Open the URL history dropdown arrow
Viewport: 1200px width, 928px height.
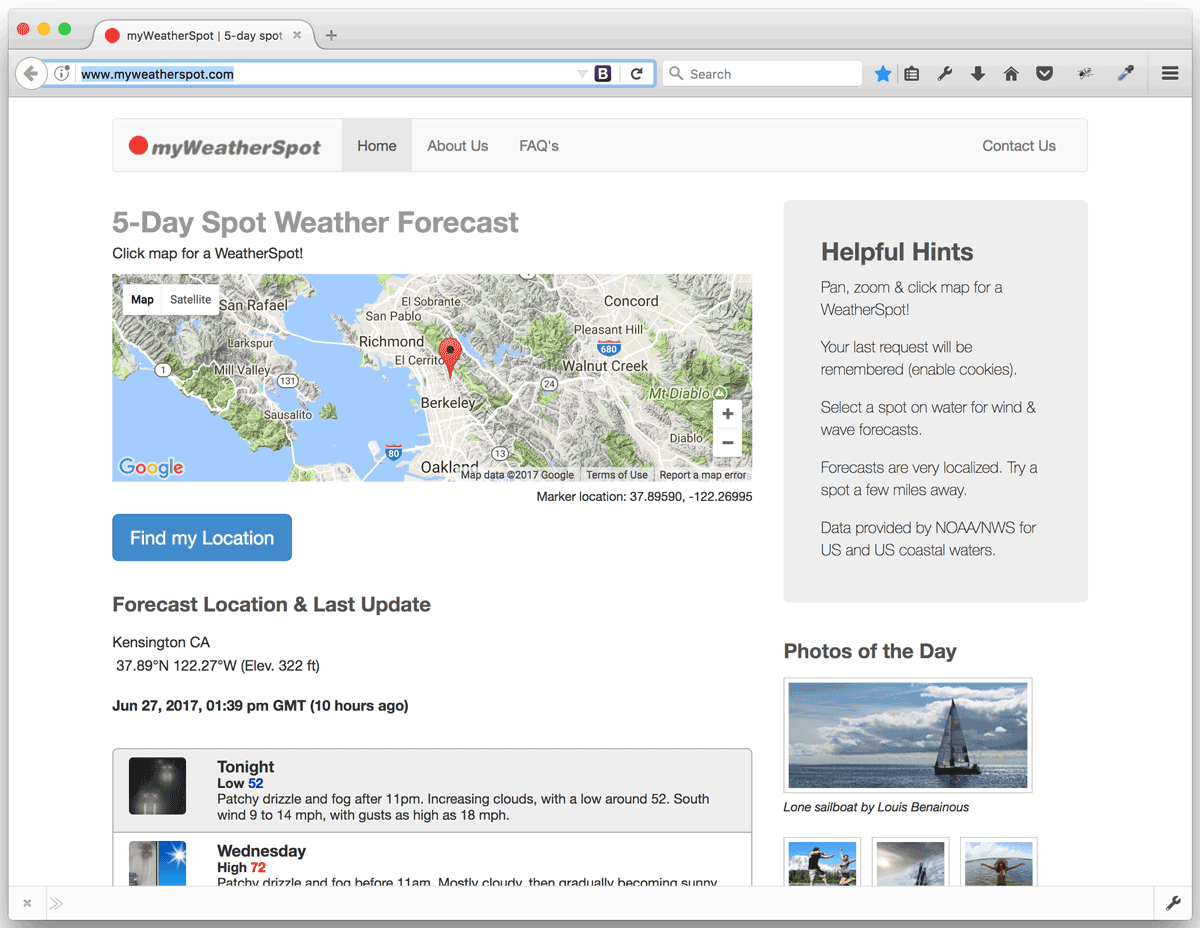point(582,74)
